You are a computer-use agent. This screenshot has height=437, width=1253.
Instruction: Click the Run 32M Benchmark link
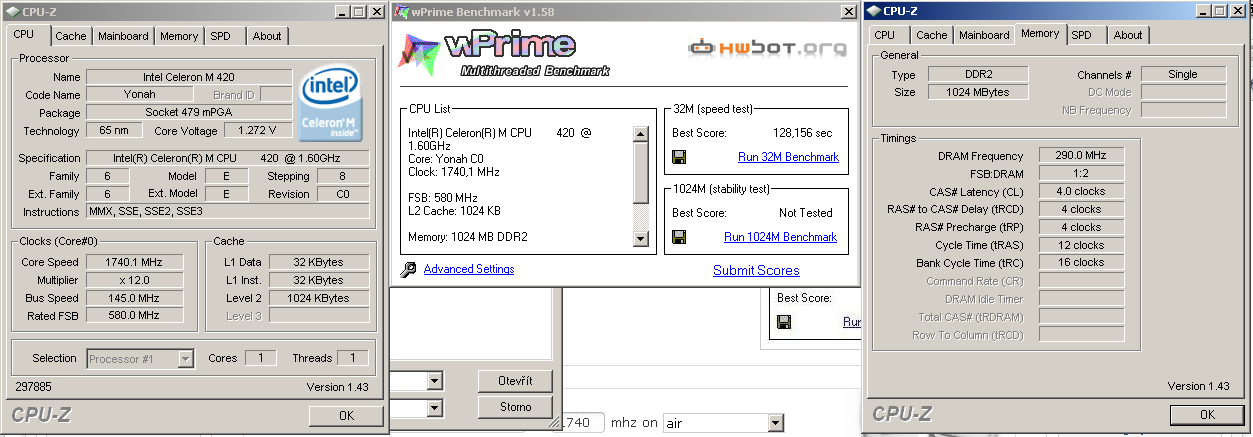coord(788,157)
